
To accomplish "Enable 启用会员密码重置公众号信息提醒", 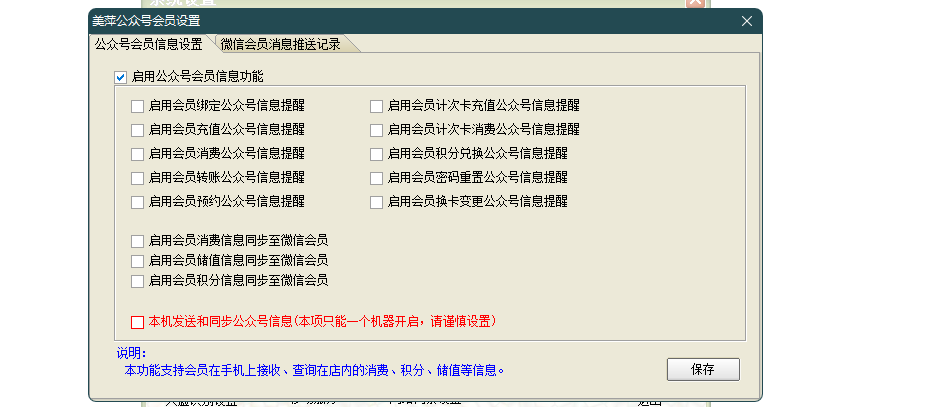I will point(376,178).
